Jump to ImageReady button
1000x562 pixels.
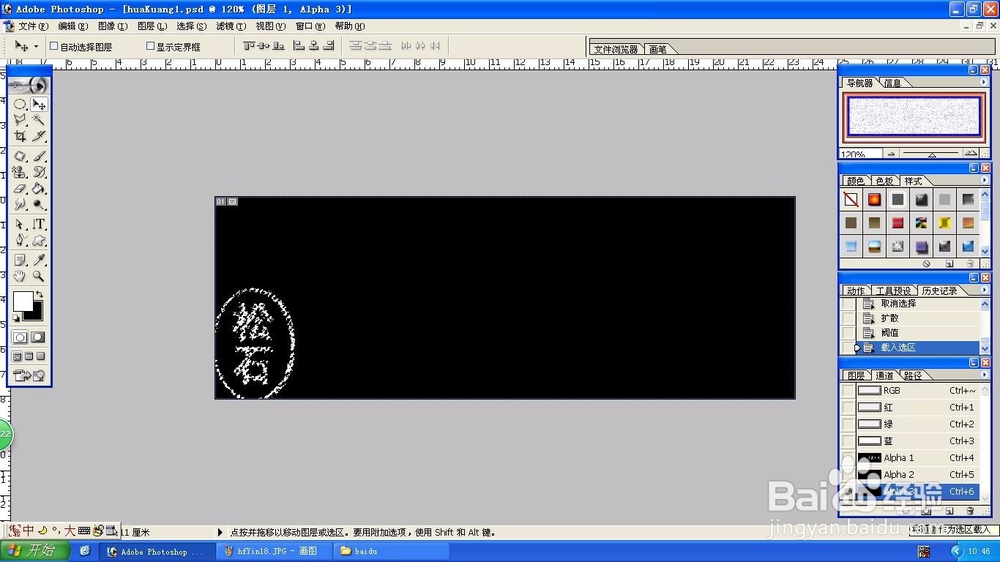[x=29, y=376]
